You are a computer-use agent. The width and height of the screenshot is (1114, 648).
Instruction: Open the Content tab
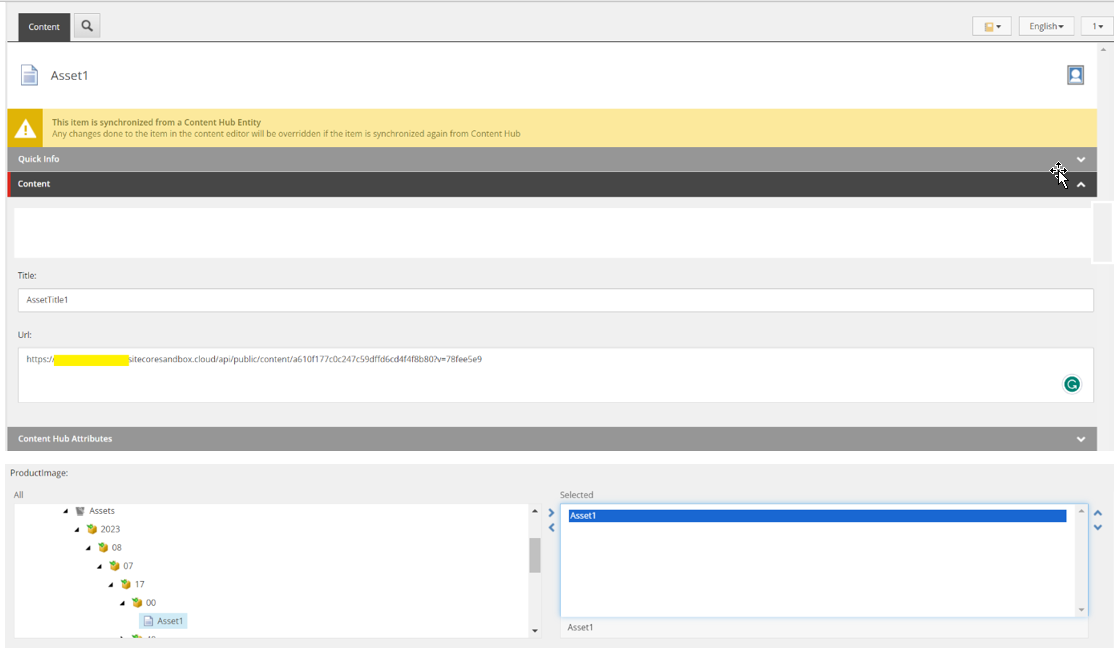(44, 27)
